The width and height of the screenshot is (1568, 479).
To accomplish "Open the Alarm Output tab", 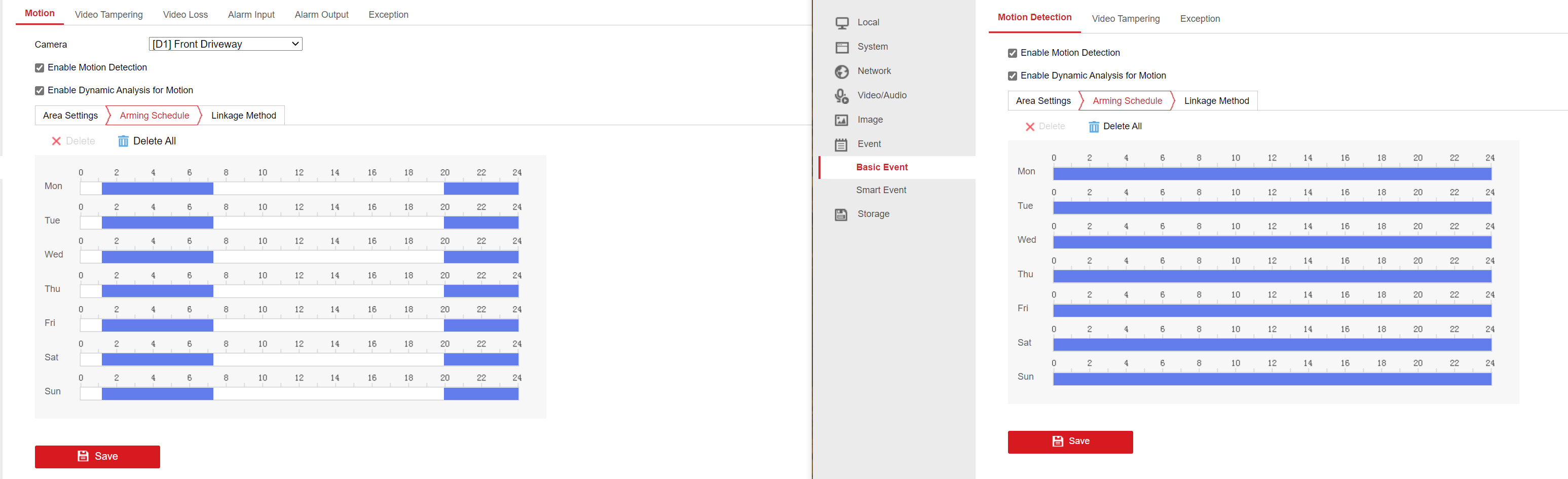I will (x=321, y=15).
